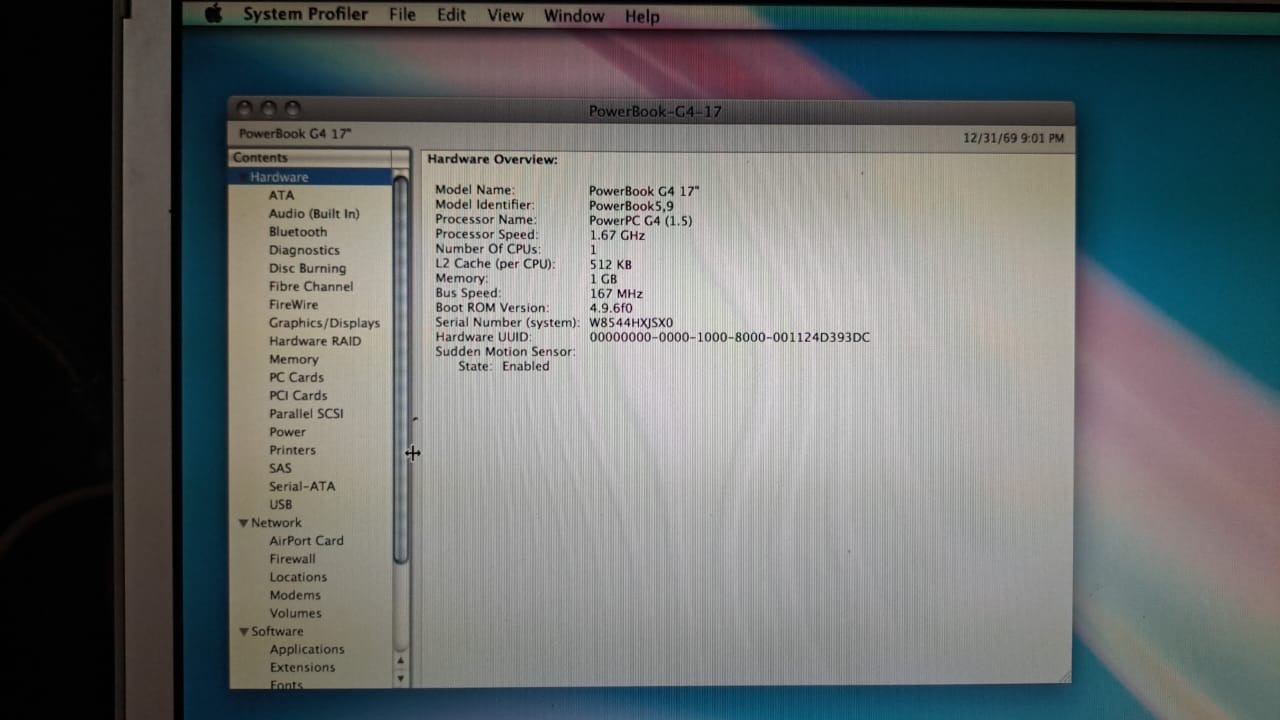This screenshot has width=1280, height=720.
Task: Click the window minimize button
Action: pos(268,108)
